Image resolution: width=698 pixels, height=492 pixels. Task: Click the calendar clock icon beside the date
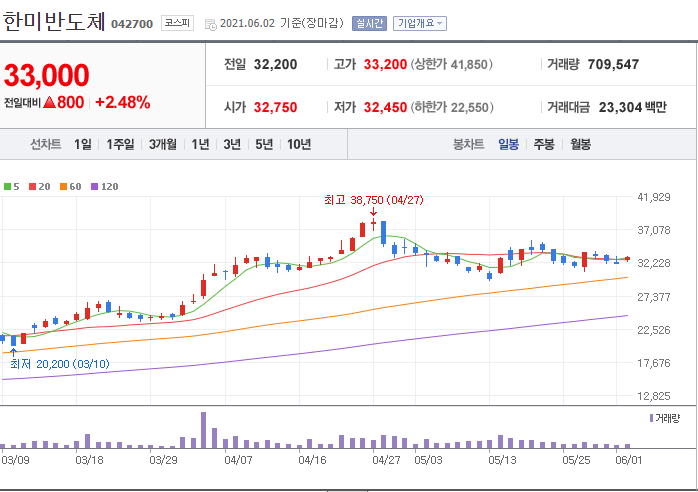click(211, 24)
